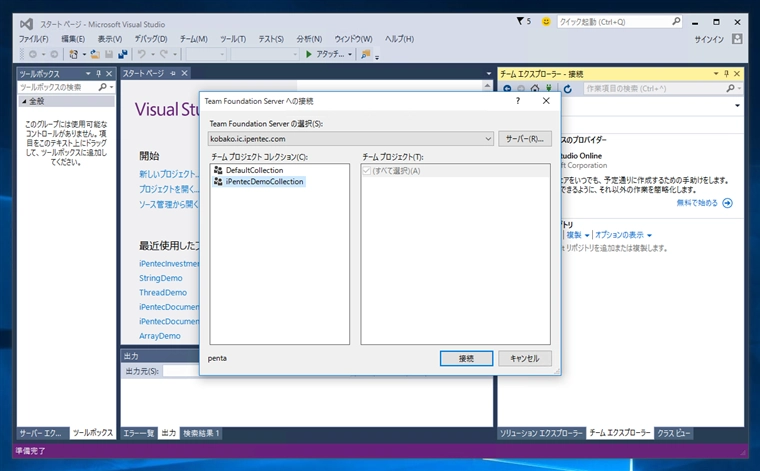Click the サーバー(R)... button

pos(524,139)
